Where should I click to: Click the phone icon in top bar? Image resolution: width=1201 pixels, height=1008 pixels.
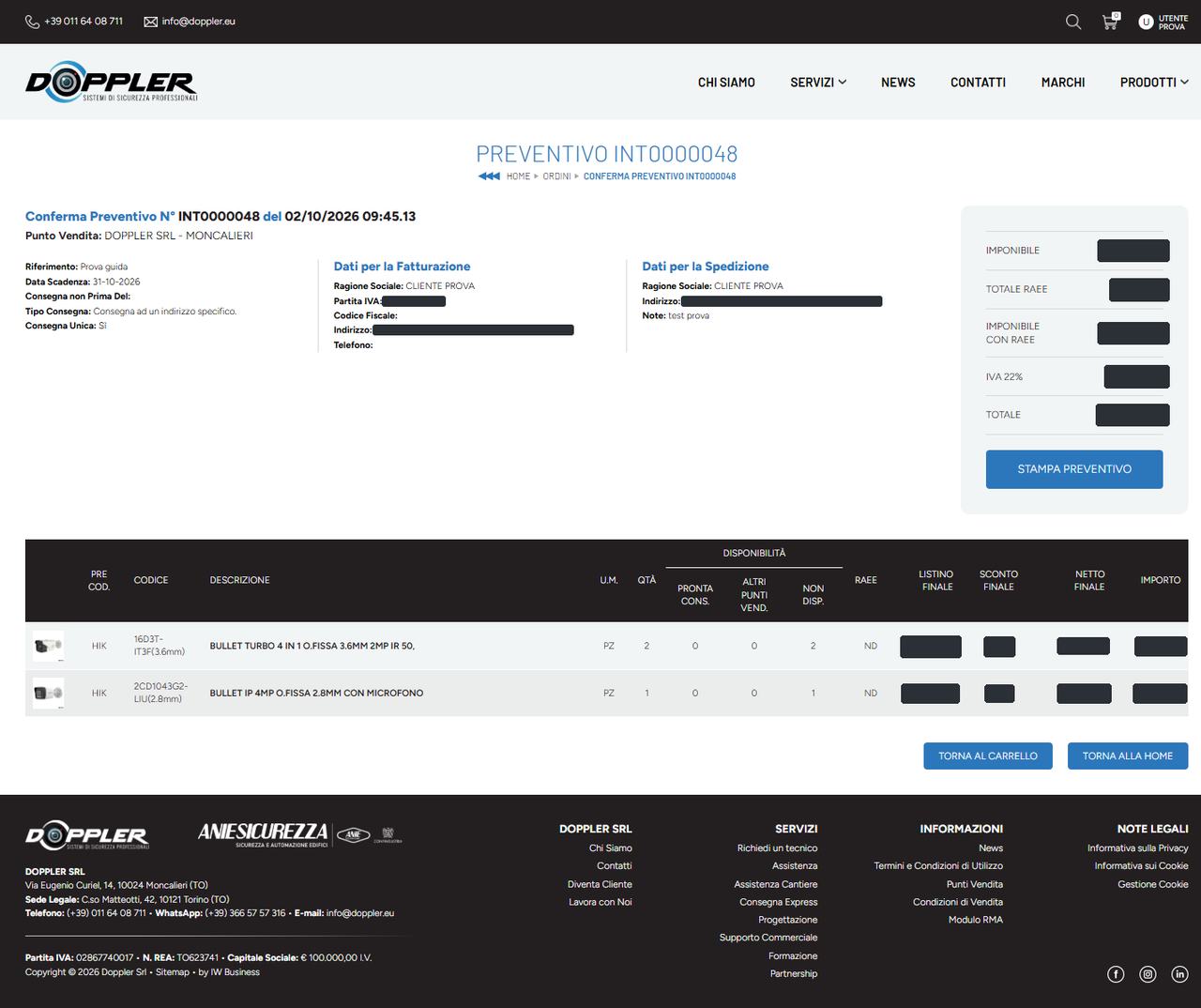click(32, 22)
